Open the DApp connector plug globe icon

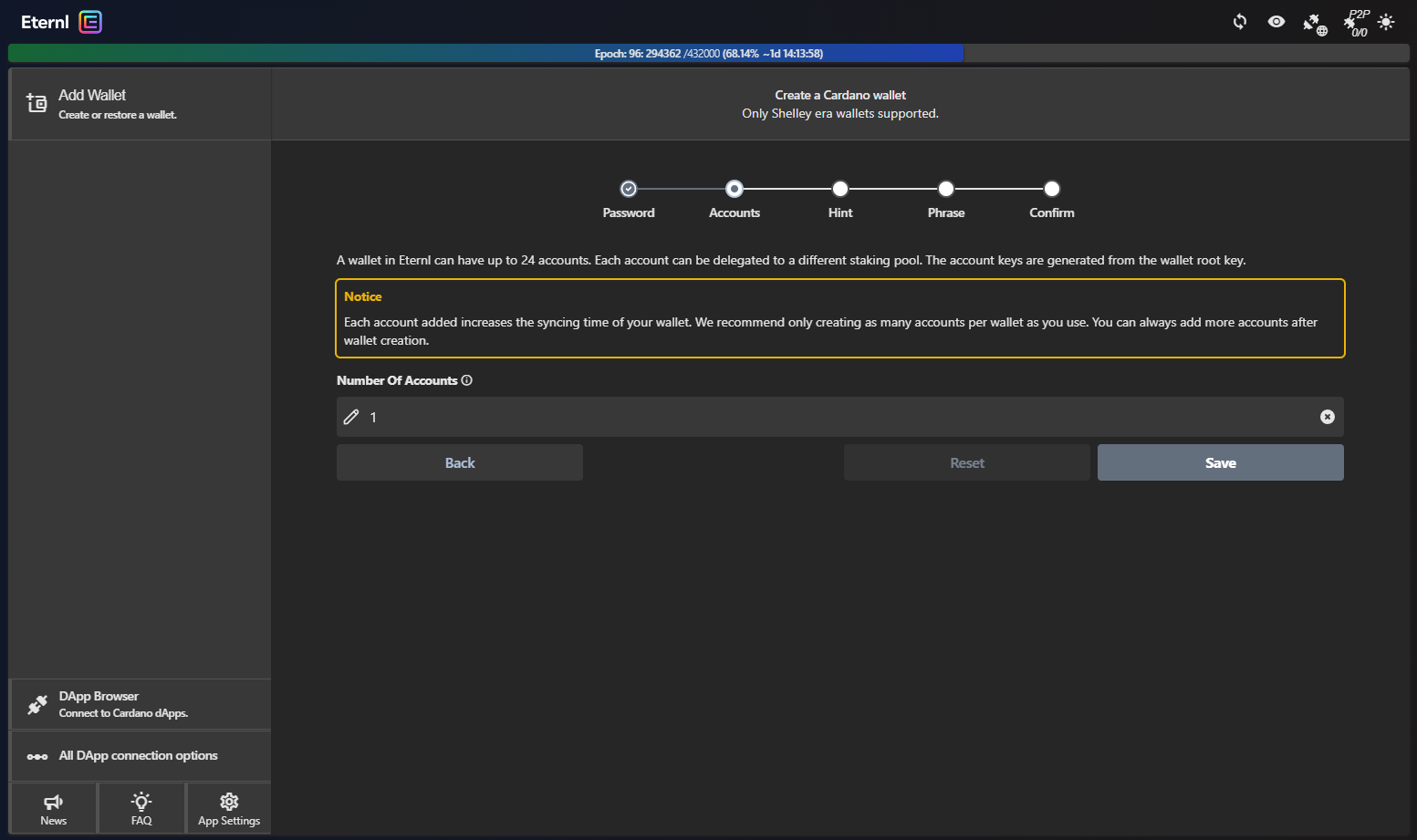tap(1315, 24)
